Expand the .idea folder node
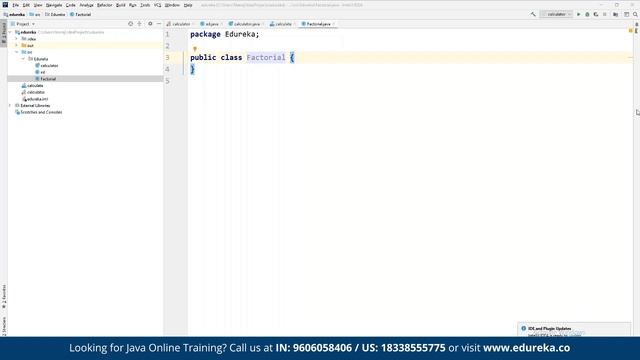This screenshot has height=360, width=640. [17, 39]
